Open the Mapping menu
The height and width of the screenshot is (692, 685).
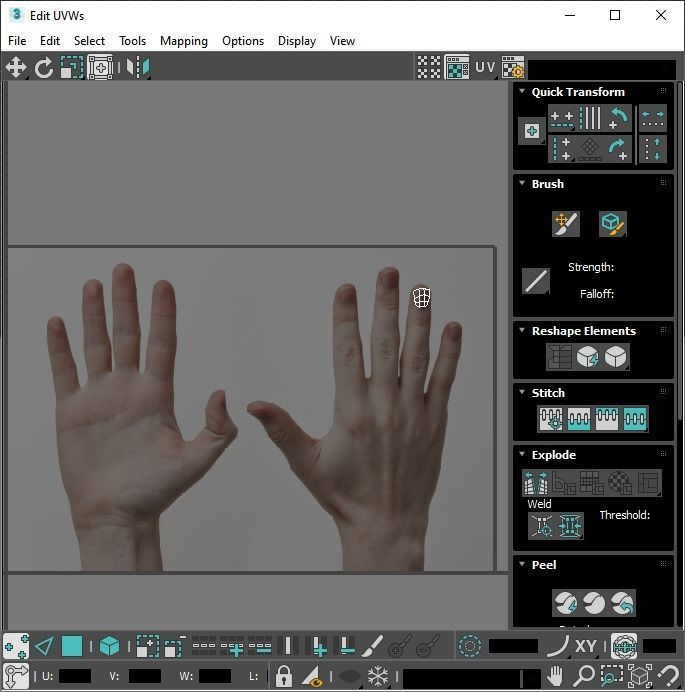click(184, 41)
